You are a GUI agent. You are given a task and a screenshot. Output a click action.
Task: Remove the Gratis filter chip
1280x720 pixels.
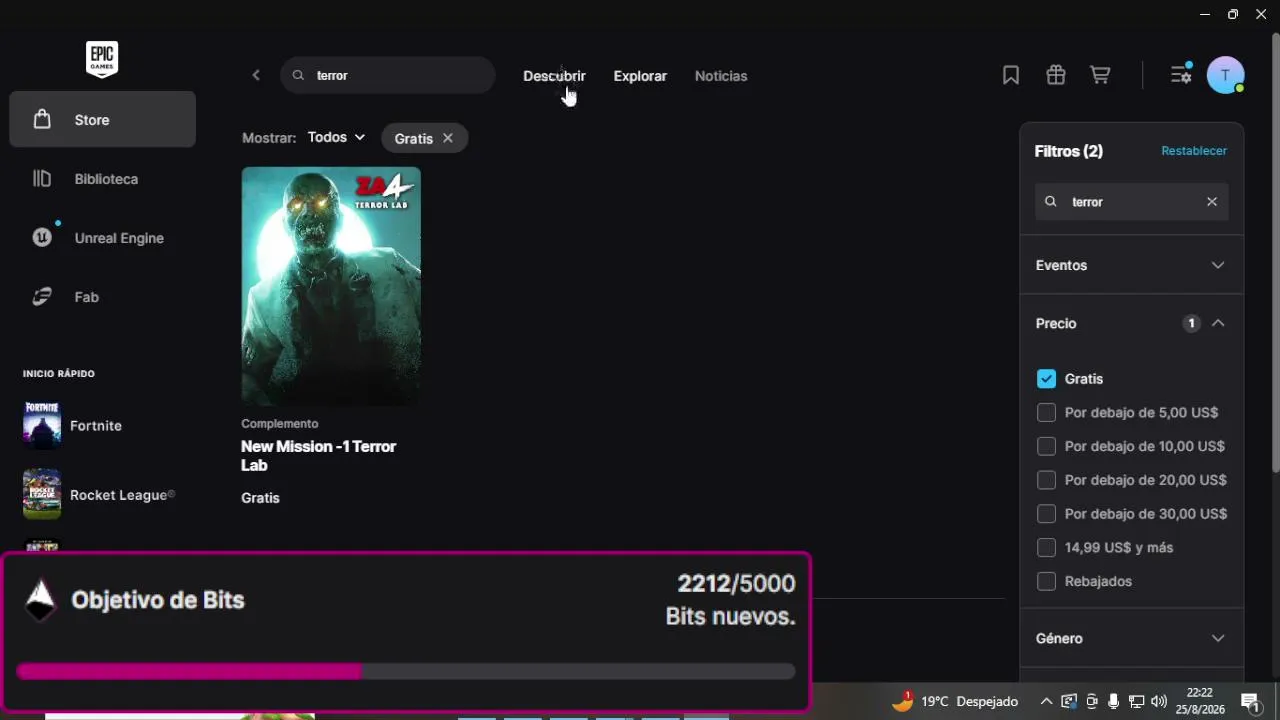click(448, 138)
